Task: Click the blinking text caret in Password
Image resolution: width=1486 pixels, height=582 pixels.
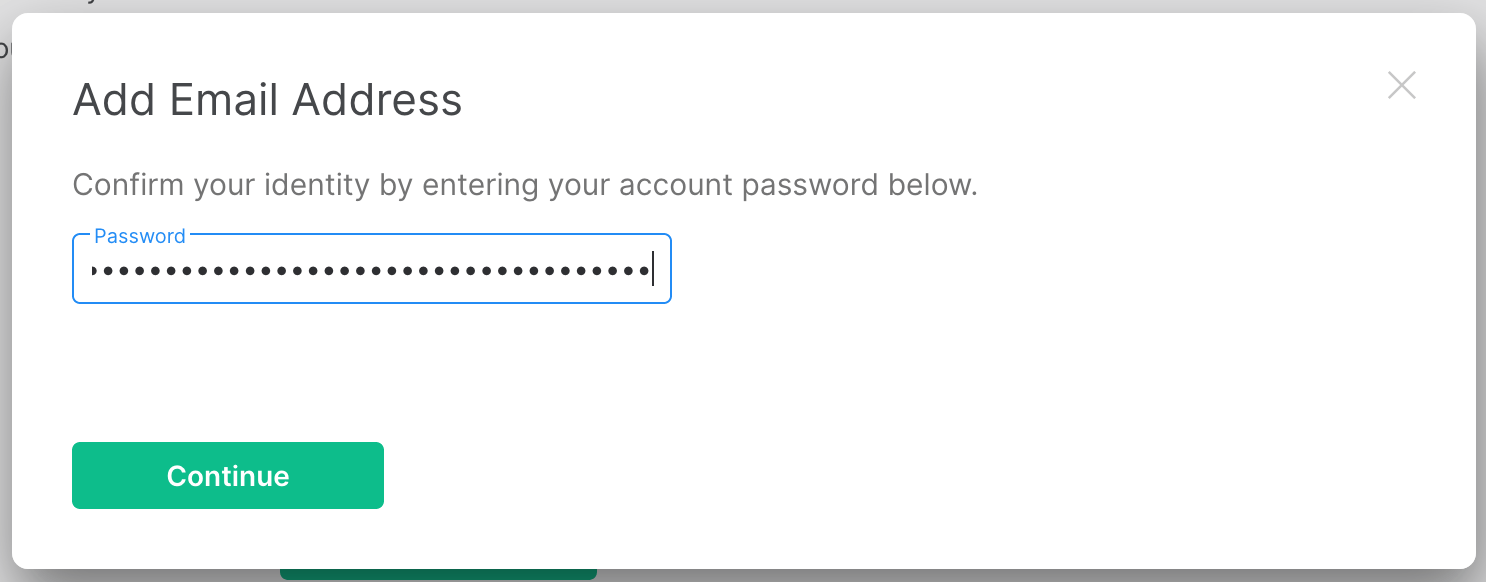Action: point(653,270)
